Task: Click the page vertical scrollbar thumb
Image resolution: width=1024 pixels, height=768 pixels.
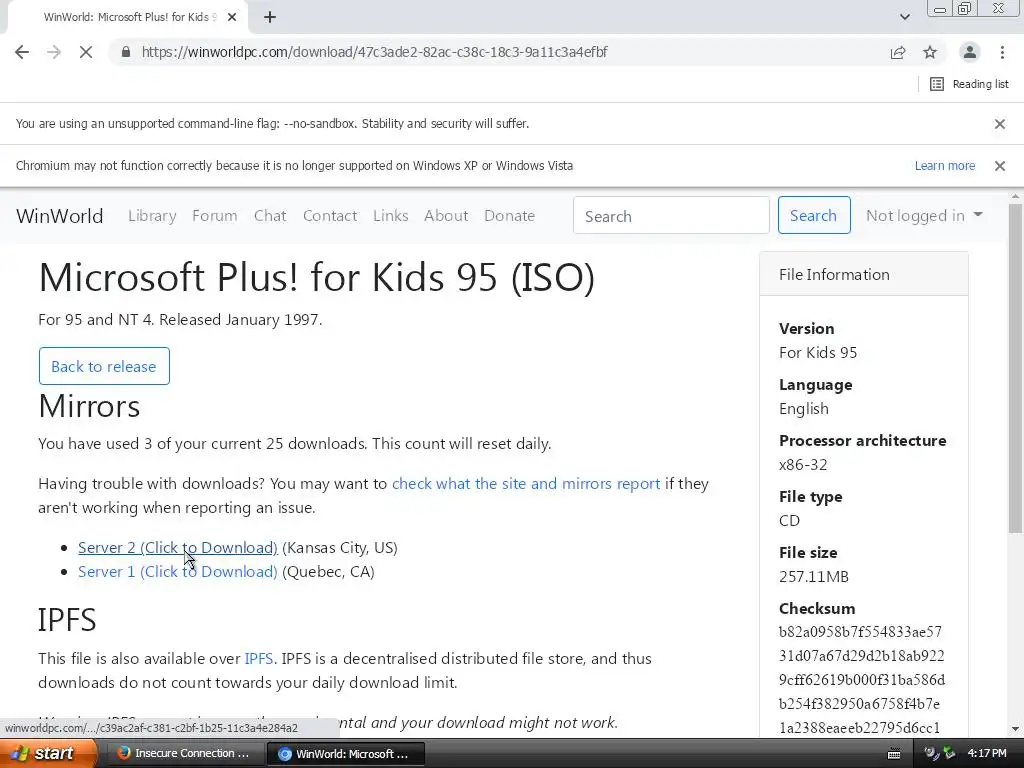Action: 1015,368
